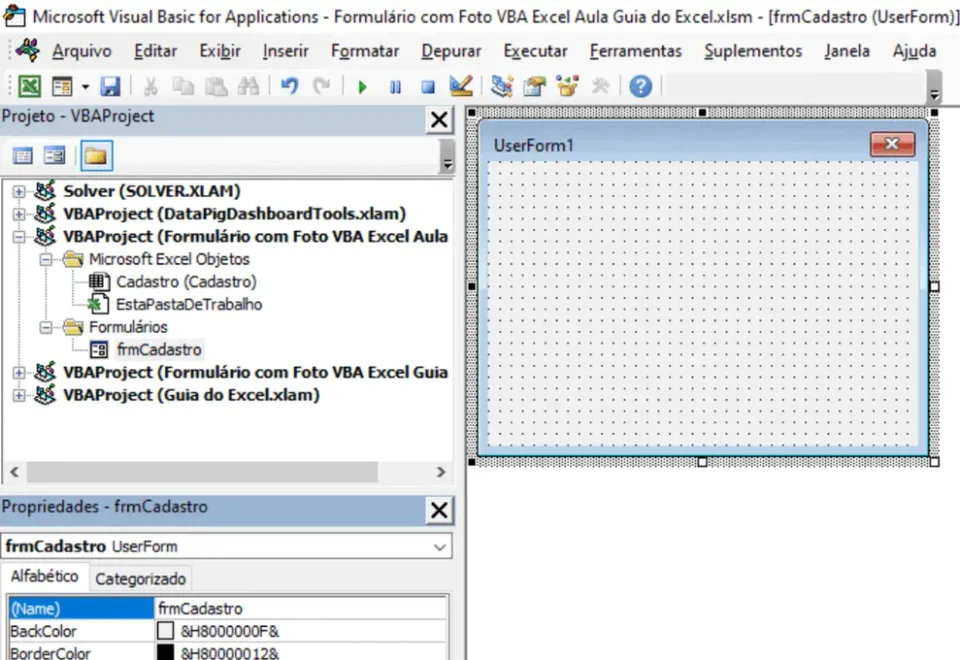Open the Formatar menu
Viewport: 960px width, 660px height.
coord(365,51)
